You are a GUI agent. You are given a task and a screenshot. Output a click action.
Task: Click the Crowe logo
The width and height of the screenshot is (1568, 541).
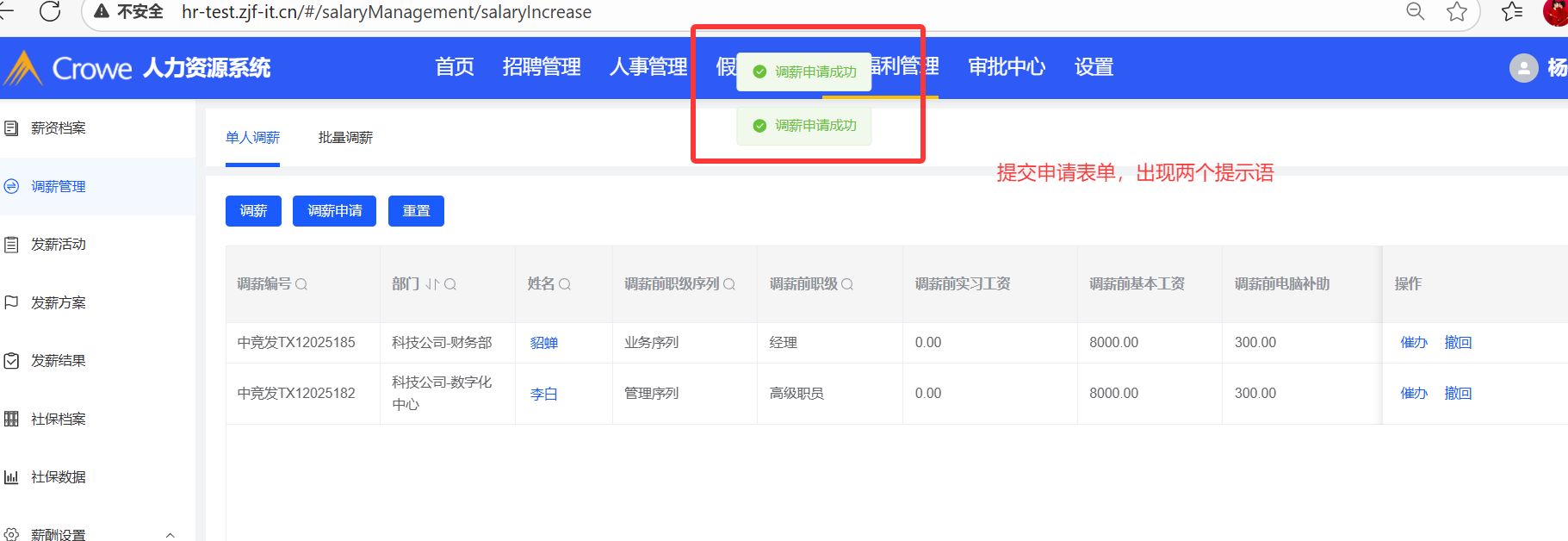coord(67,67)
